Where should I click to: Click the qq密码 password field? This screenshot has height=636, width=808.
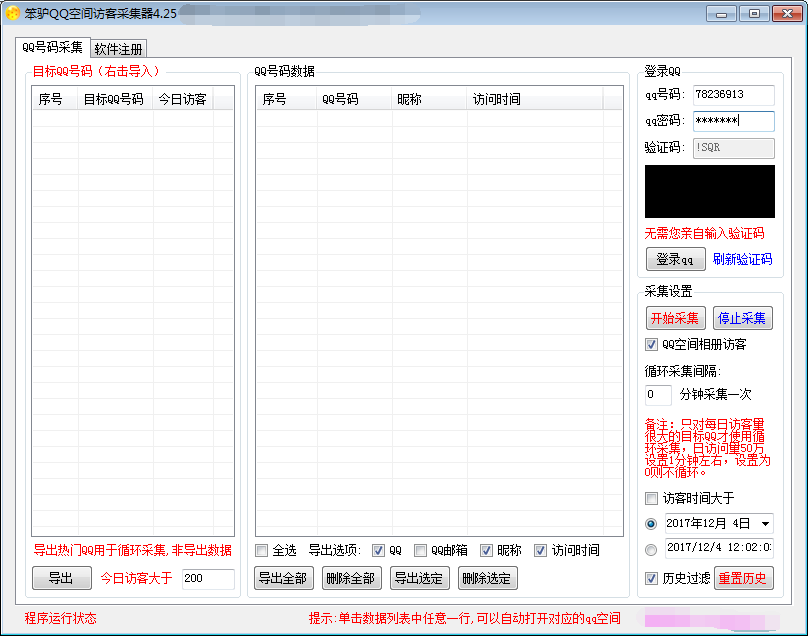pyautogui.click(x=733, y=121)
